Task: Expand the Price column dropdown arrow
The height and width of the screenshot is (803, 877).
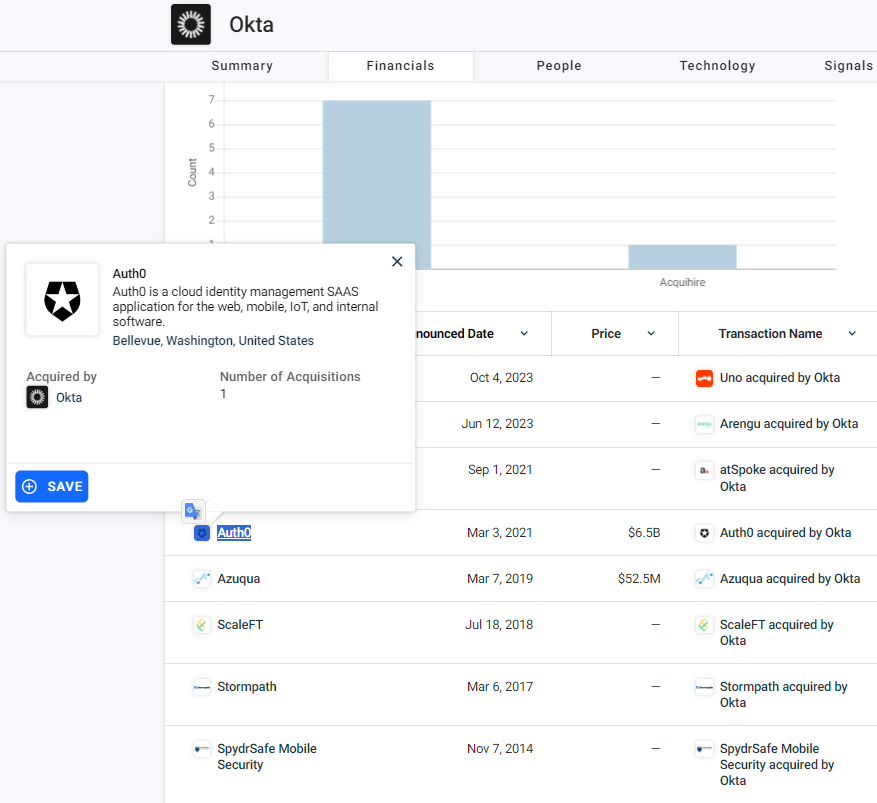Action: (x=651, y=334)
